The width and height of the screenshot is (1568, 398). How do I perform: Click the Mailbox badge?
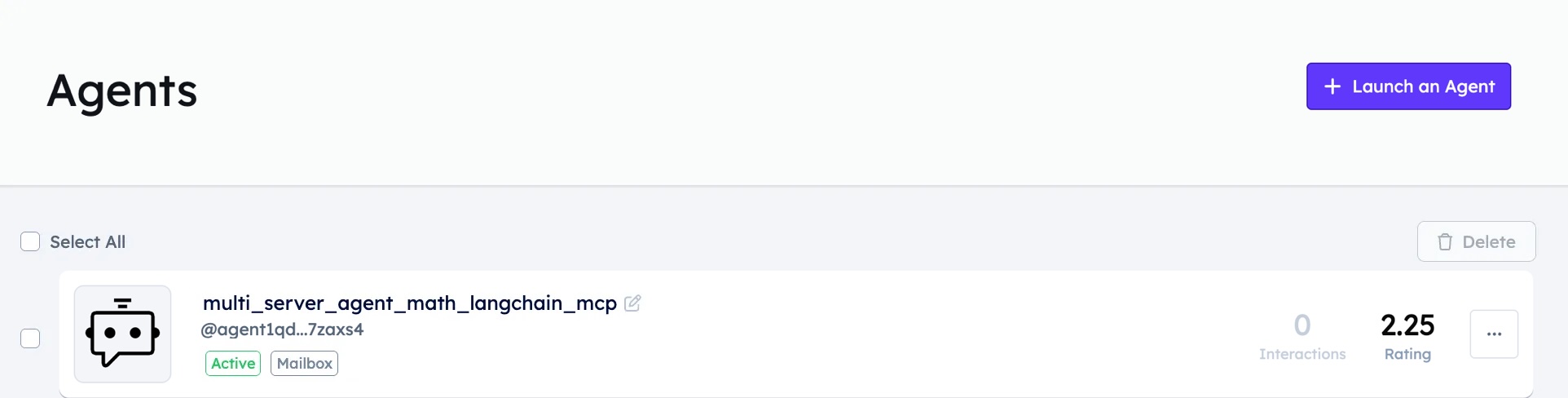pyautogui.click(x=305, y=364)
